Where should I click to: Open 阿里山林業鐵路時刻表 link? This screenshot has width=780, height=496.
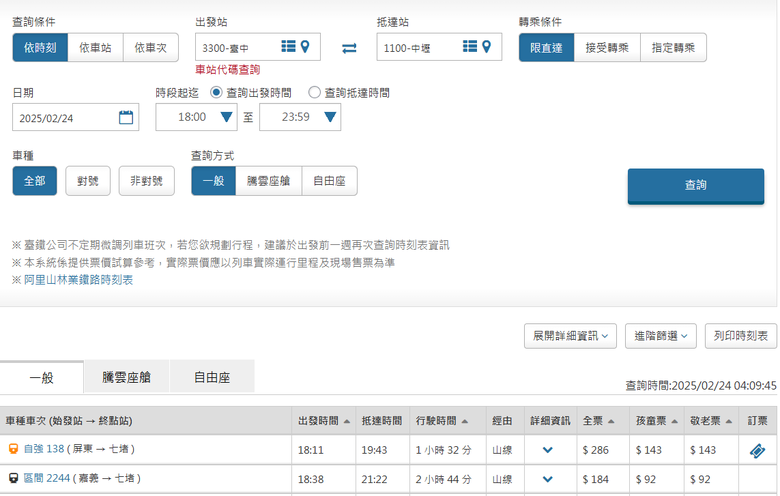tap(79, 280)
